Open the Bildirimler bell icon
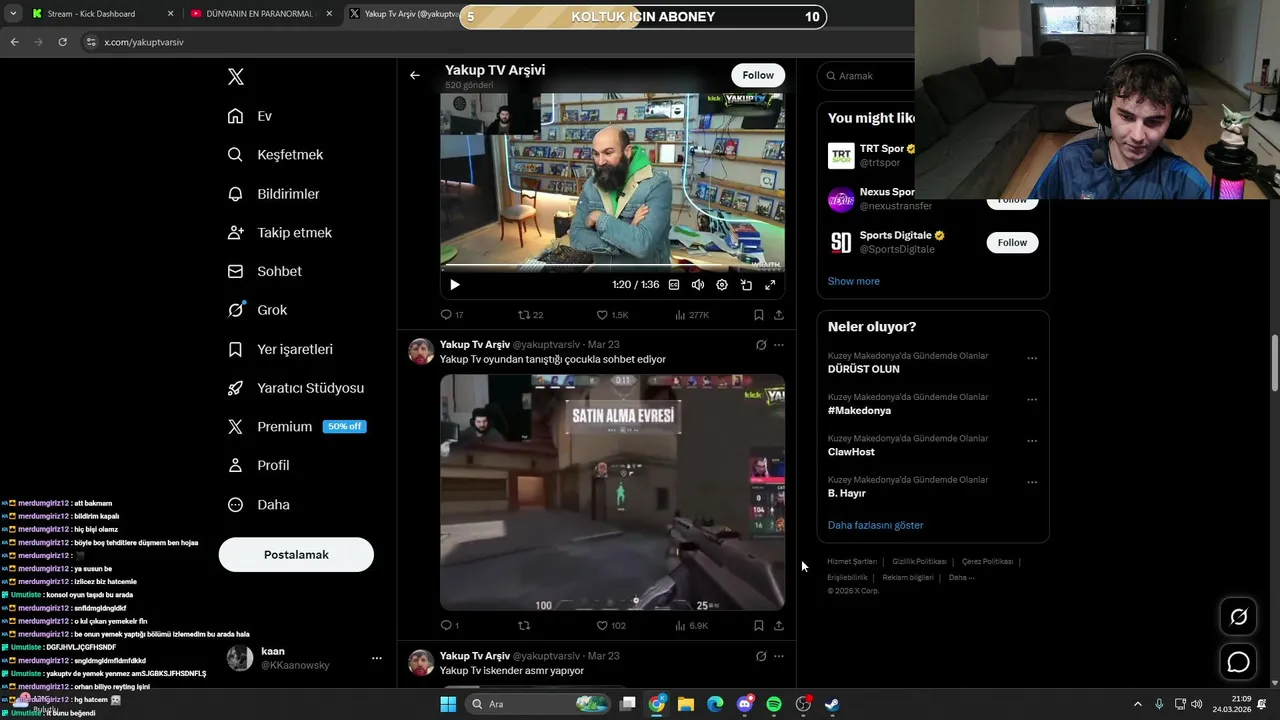Viewport: 1280px width, 720px height. coord(236,194)
